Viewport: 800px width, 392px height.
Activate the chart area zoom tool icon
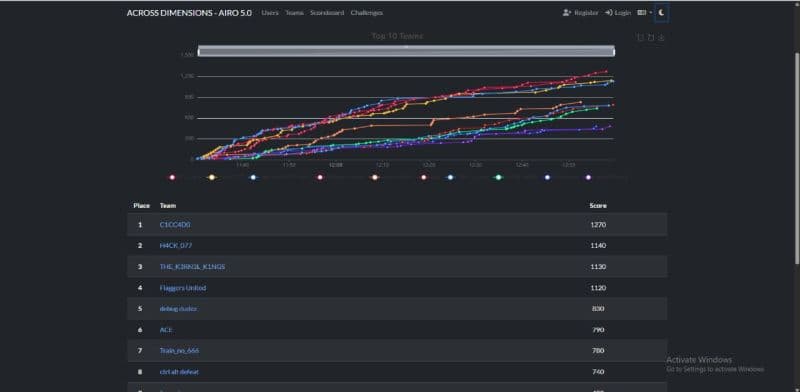click(x=640, y=37)
